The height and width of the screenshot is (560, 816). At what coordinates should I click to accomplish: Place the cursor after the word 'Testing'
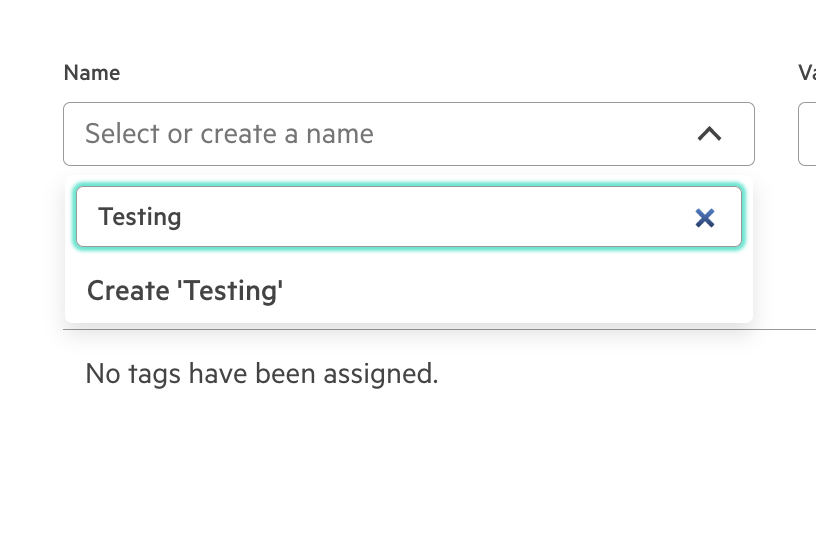tap(185, 217)
